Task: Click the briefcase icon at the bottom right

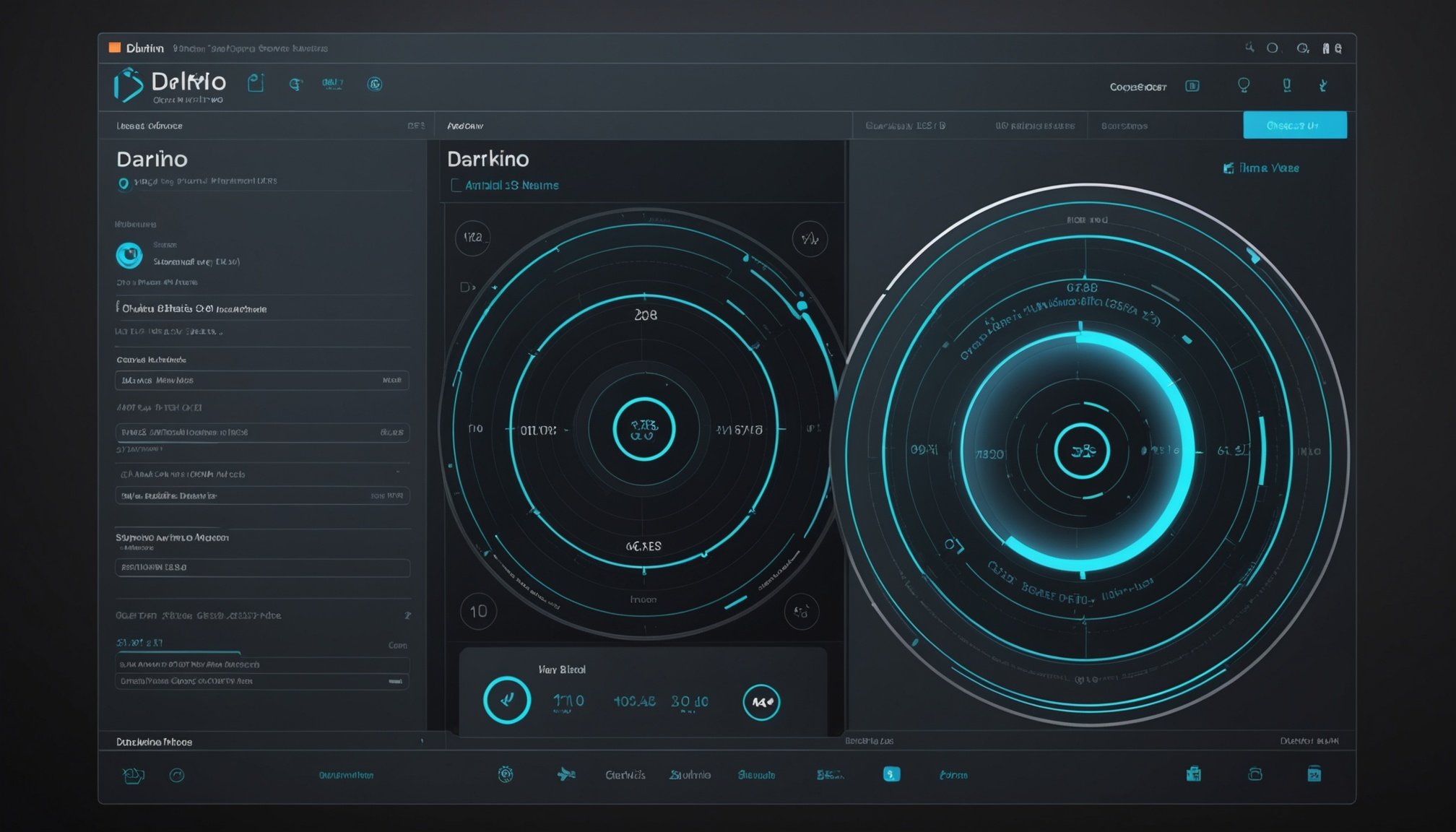Action: tap(1193, 774)
